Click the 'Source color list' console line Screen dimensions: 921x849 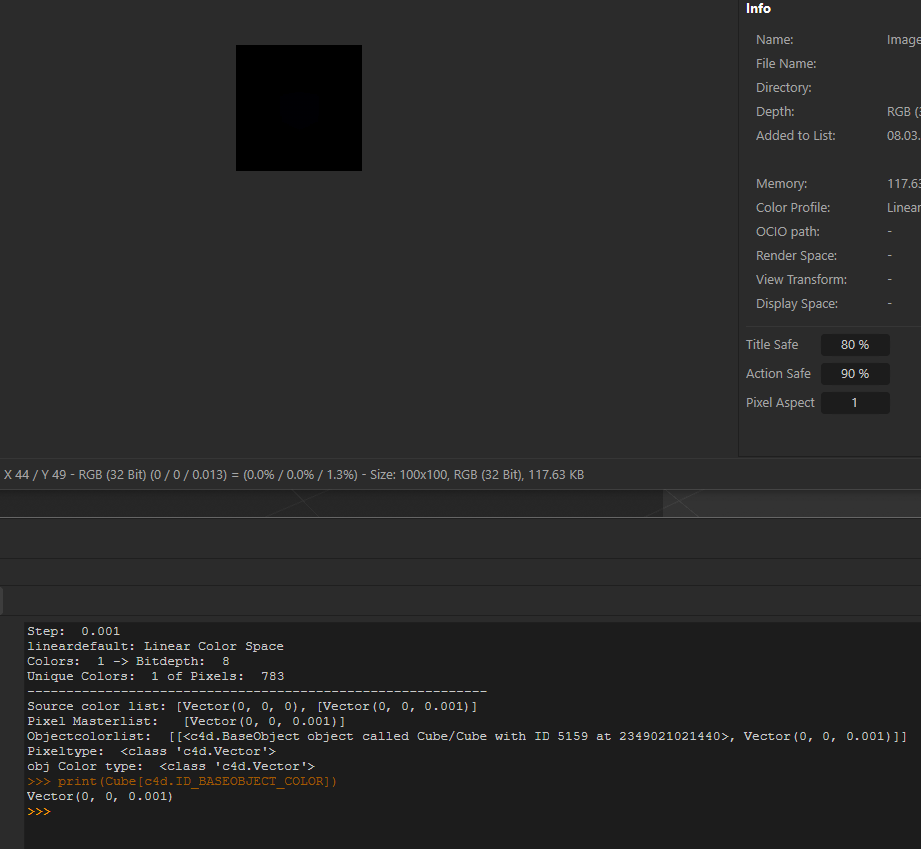(252, 706)
